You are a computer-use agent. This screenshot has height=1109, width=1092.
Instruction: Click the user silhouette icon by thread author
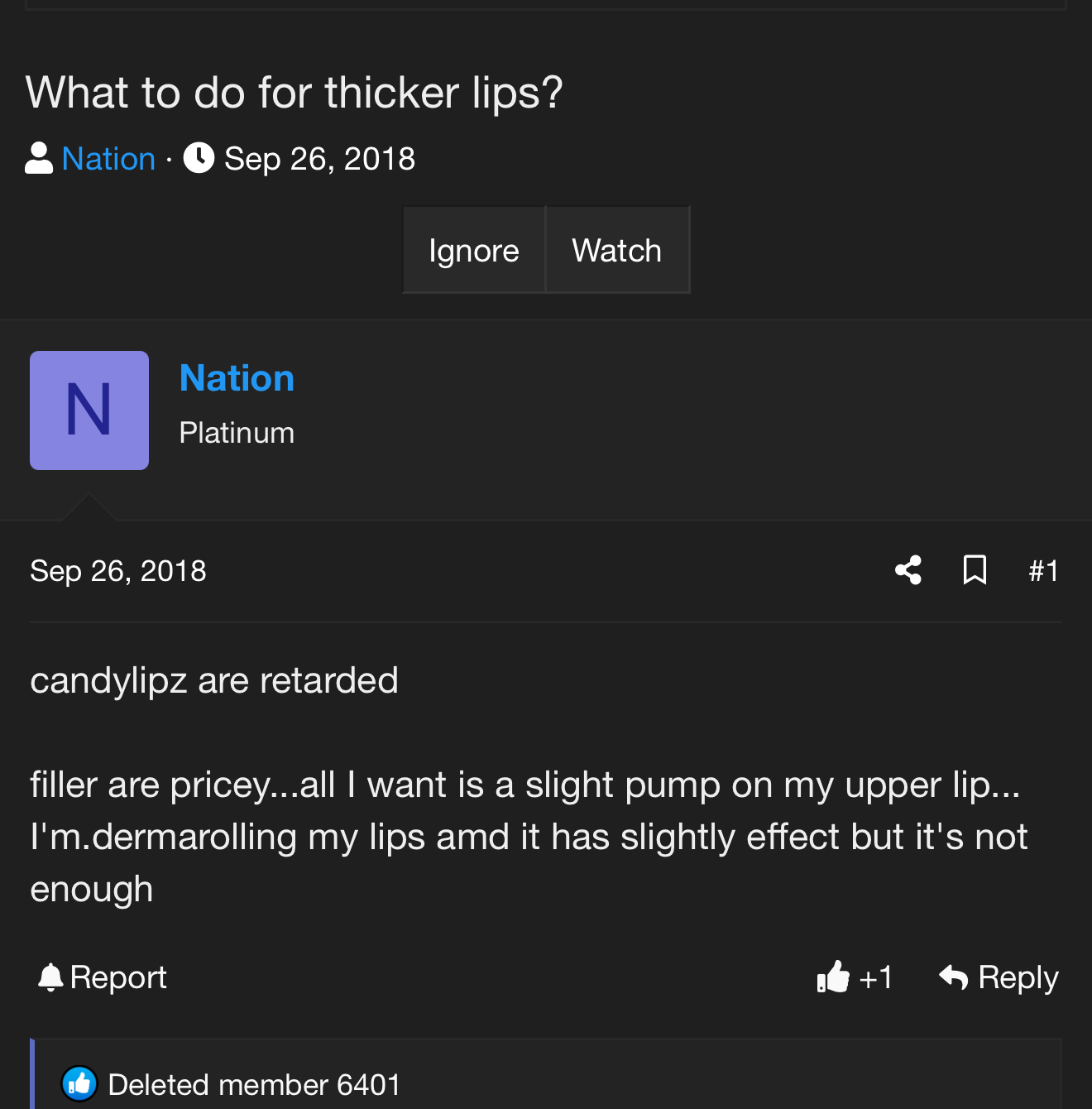39,158
